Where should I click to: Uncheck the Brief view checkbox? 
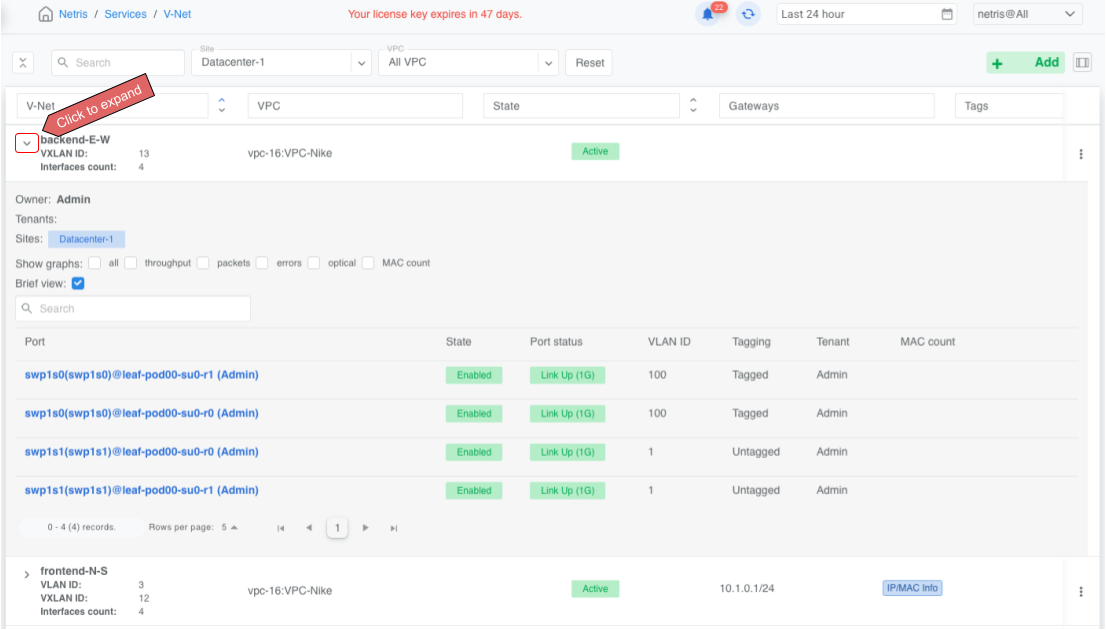tap(78, 284)
